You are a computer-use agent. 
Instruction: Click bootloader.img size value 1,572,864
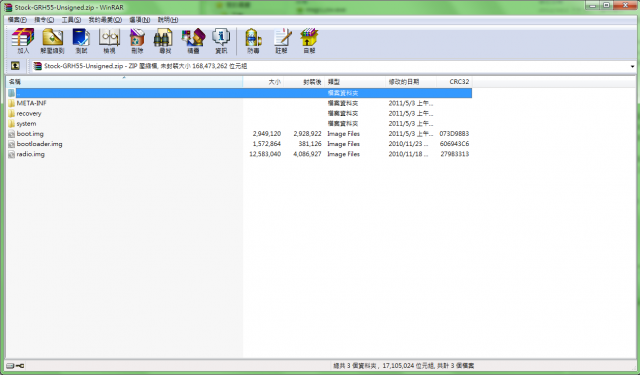coord(267,144)
